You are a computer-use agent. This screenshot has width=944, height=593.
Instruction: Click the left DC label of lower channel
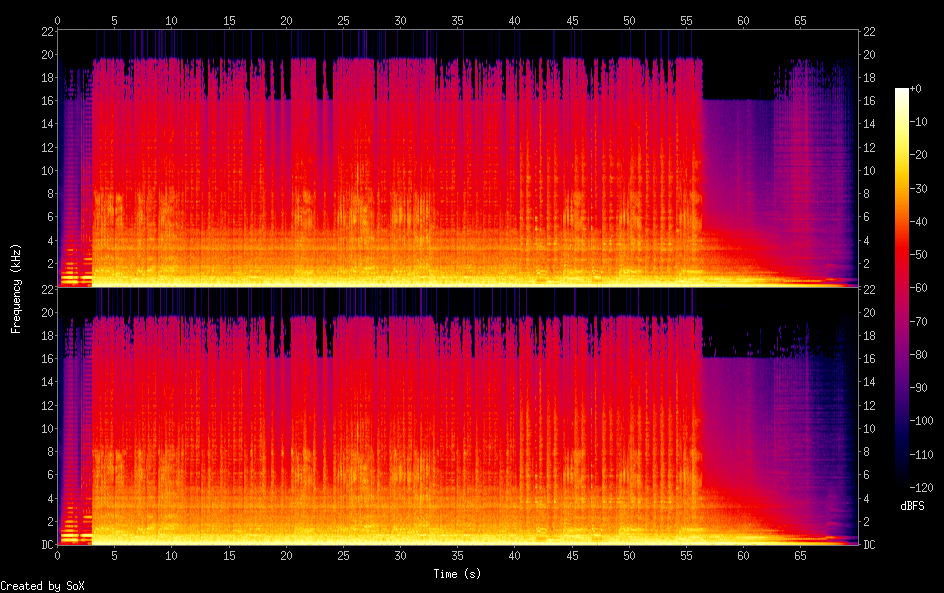point(47,545)
